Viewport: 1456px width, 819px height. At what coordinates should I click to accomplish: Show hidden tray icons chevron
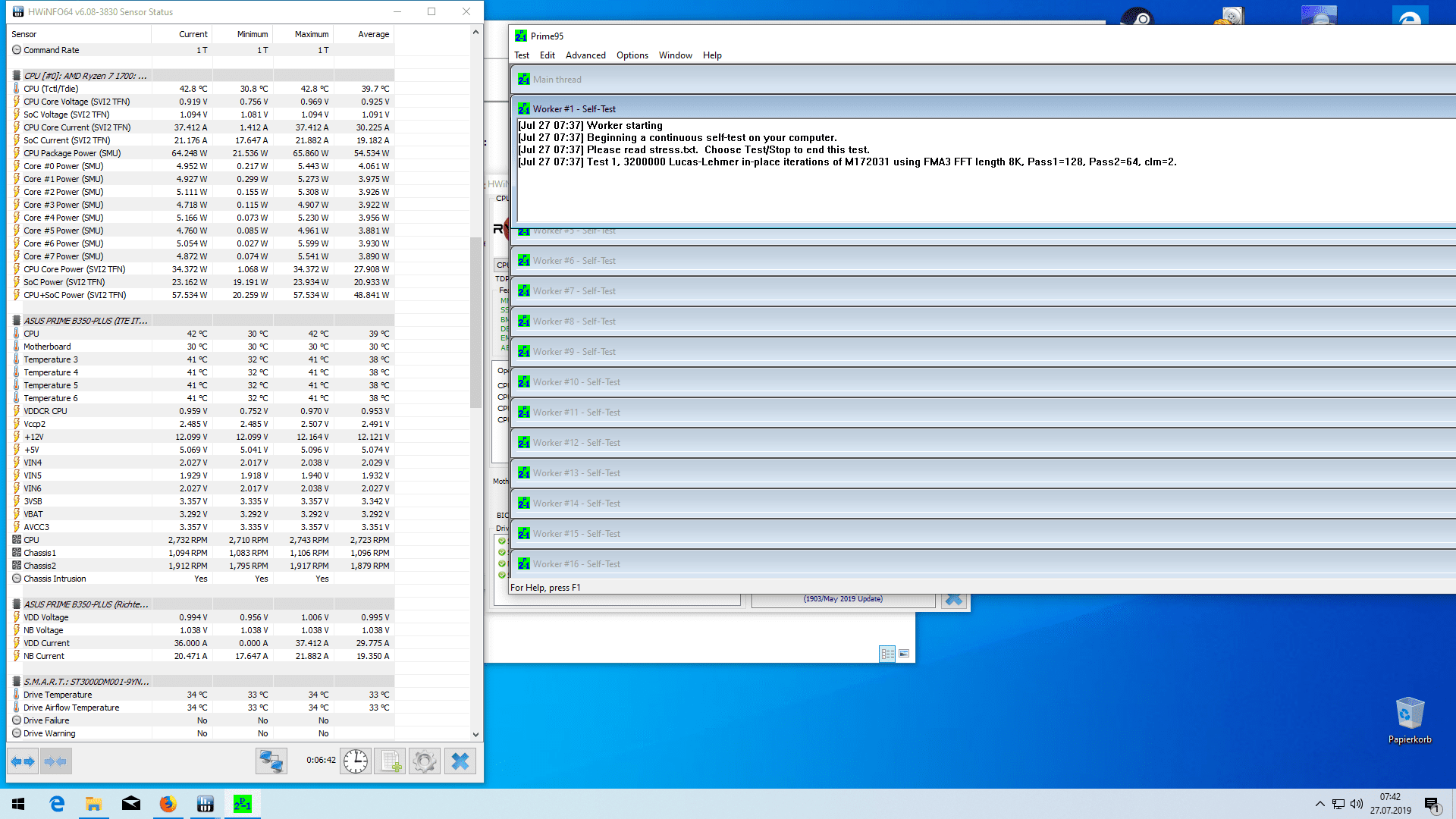point(1319,804)
